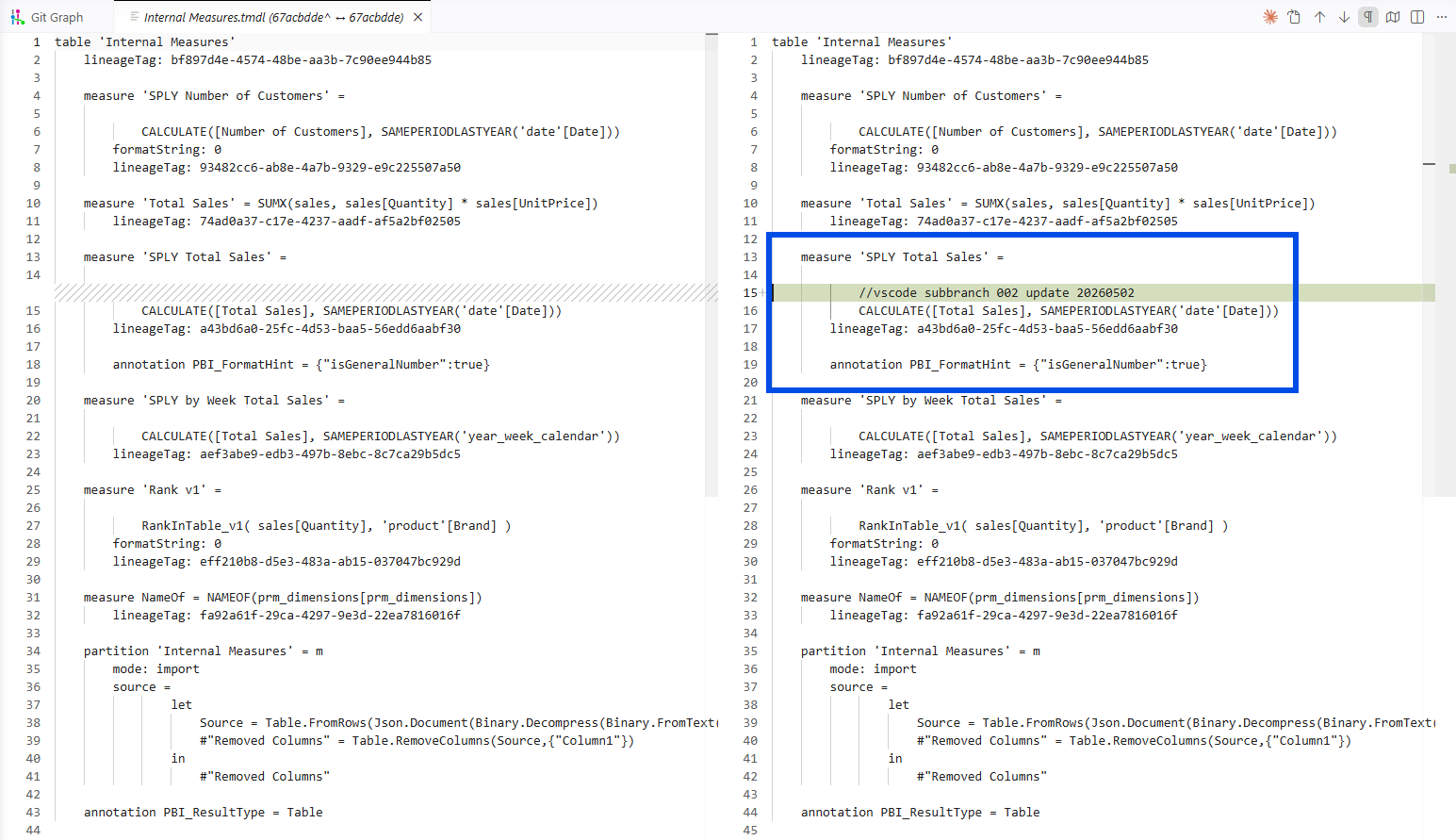This screenshot has height=840, width=1456.
Task: Click RankInTable_v1 expression in right pane
Action: 1043,526
